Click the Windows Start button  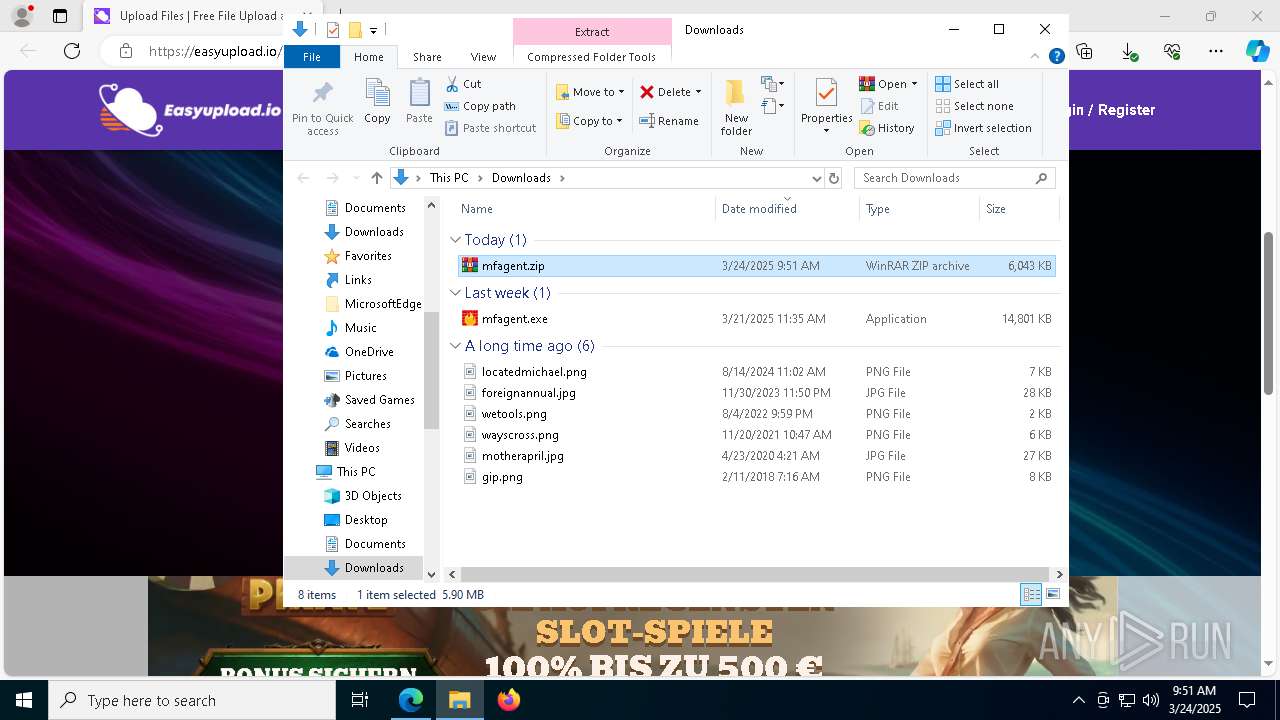point(24,700)
